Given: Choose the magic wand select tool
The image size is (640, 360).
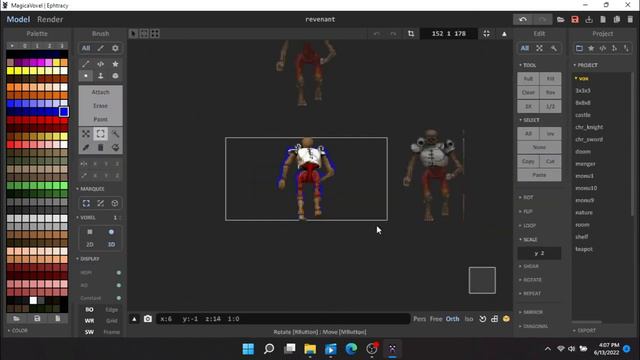Looking at the screenshot, I should coord(116,133).
